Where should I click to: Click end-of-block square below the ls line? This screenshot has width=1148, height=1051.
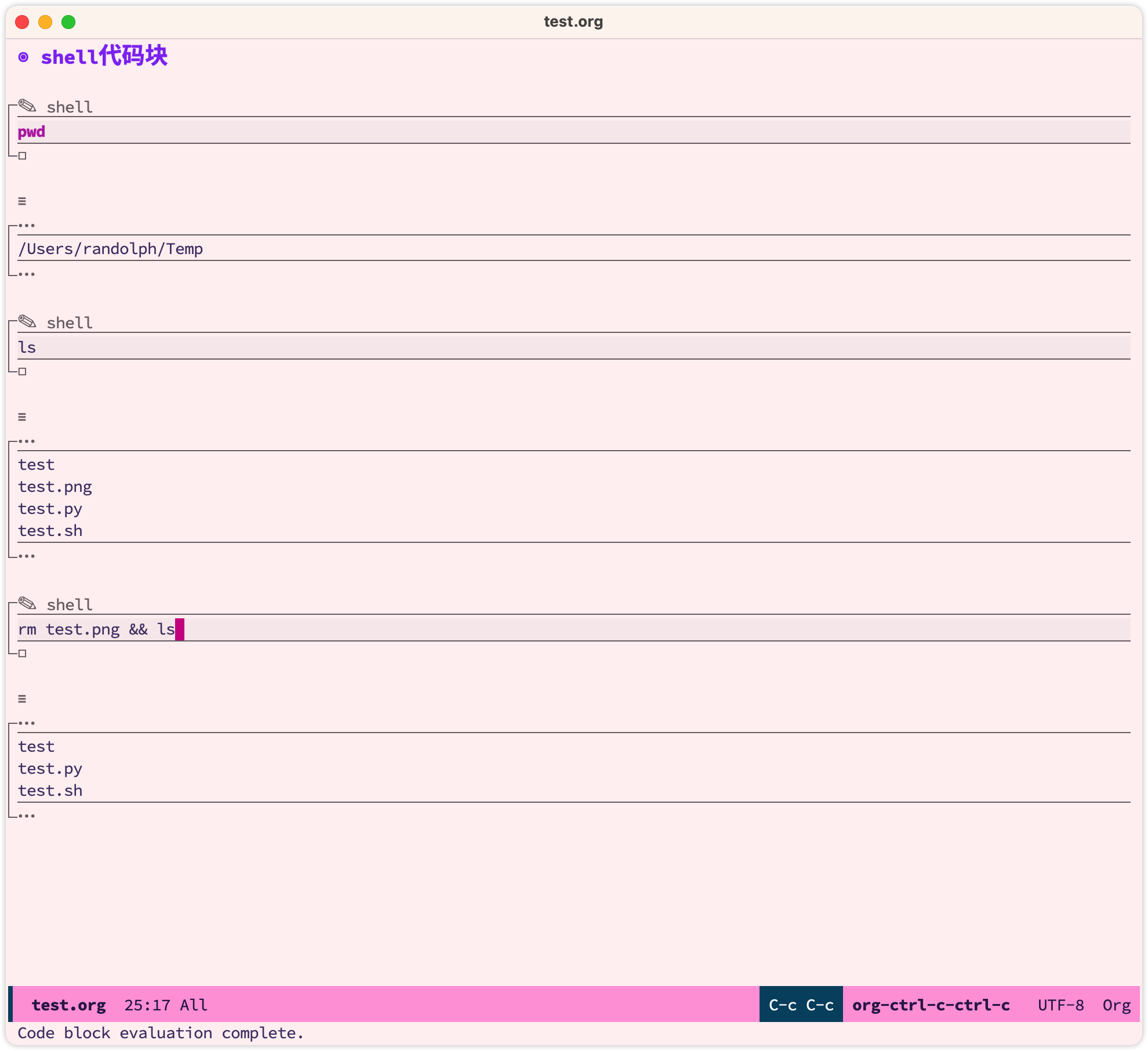(23, 372)
